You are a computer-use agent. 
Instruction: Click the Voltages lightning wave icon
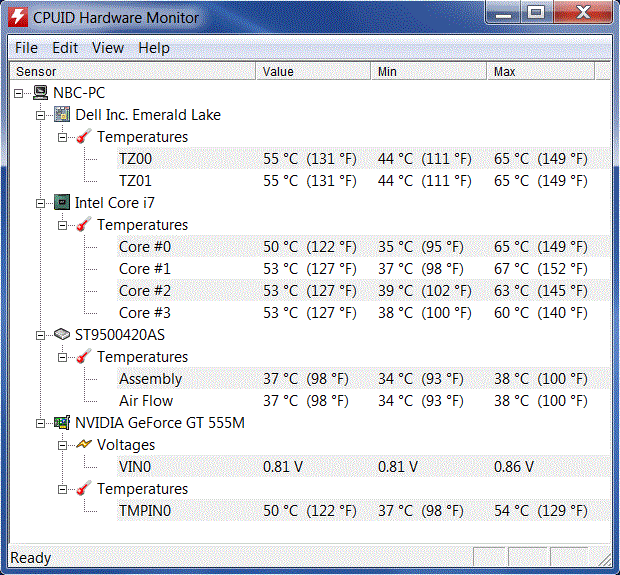click(84, 444)
